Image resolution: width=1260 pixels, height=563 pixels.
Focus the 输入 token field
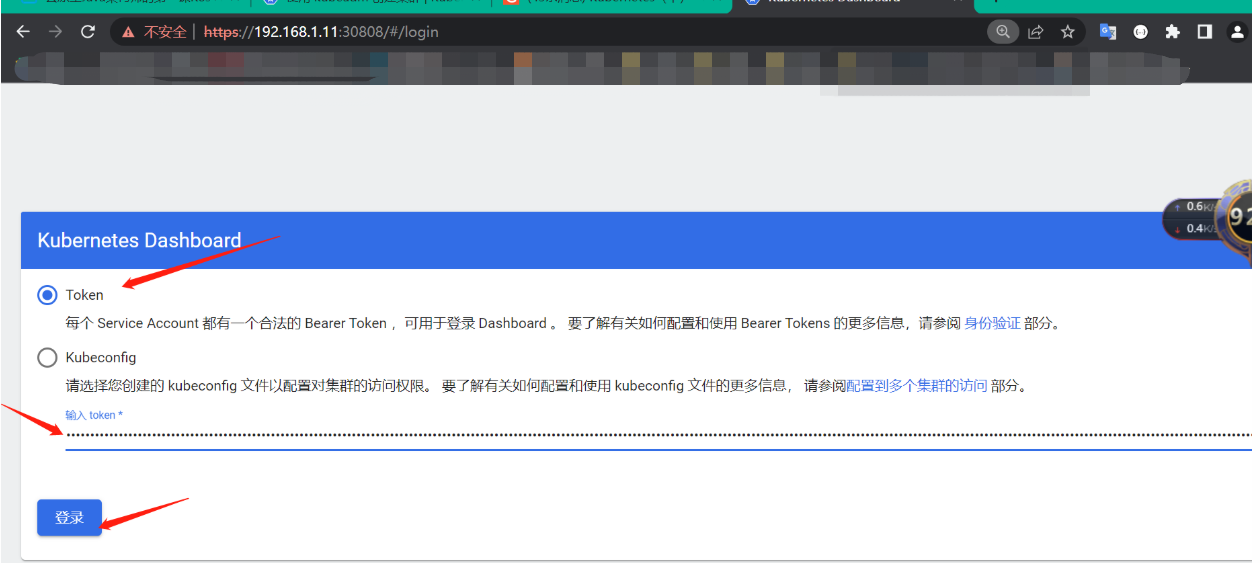coord(659,435)
